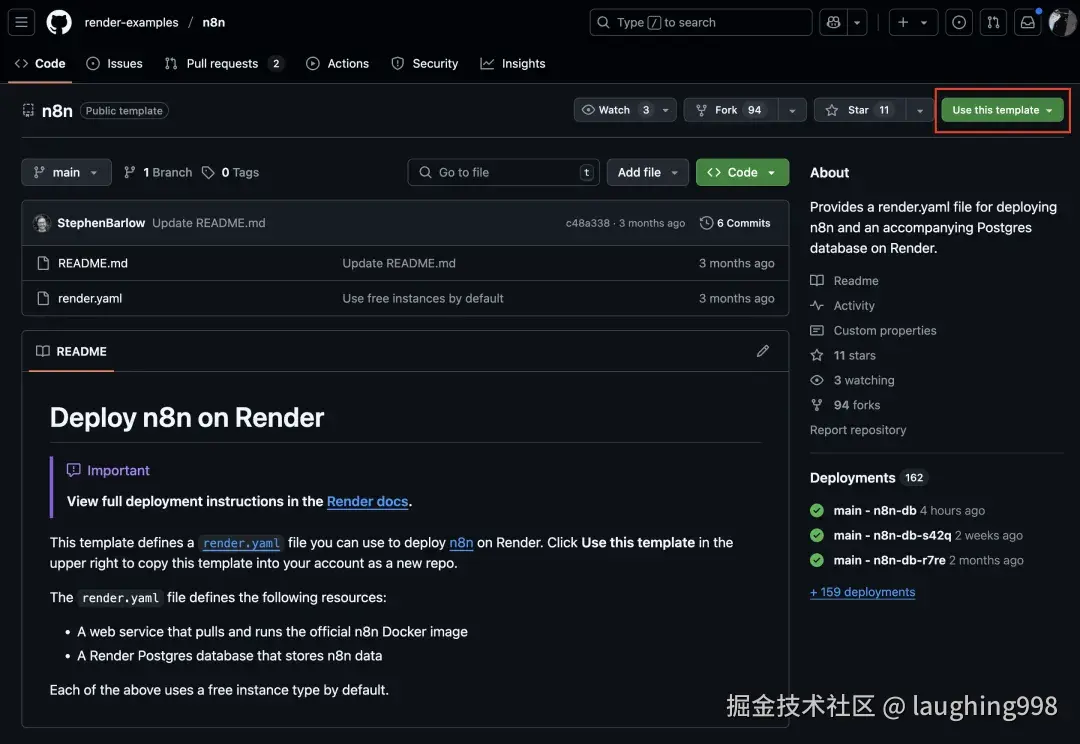Open the create new plus menu
The height and width of the screenshot is (744, 1080).
point(913,22)
